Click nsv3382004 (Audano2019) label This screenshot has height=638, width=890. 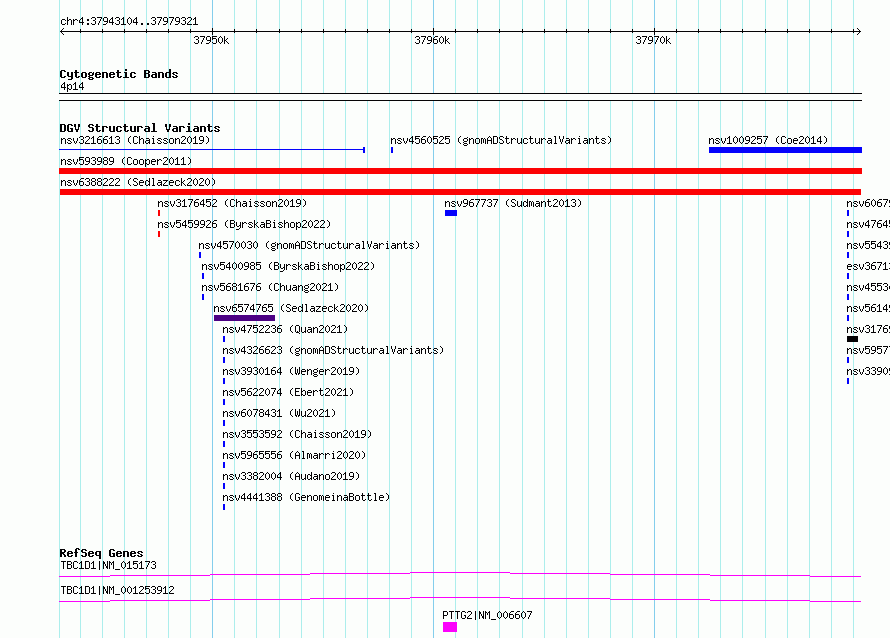point(291,476)
